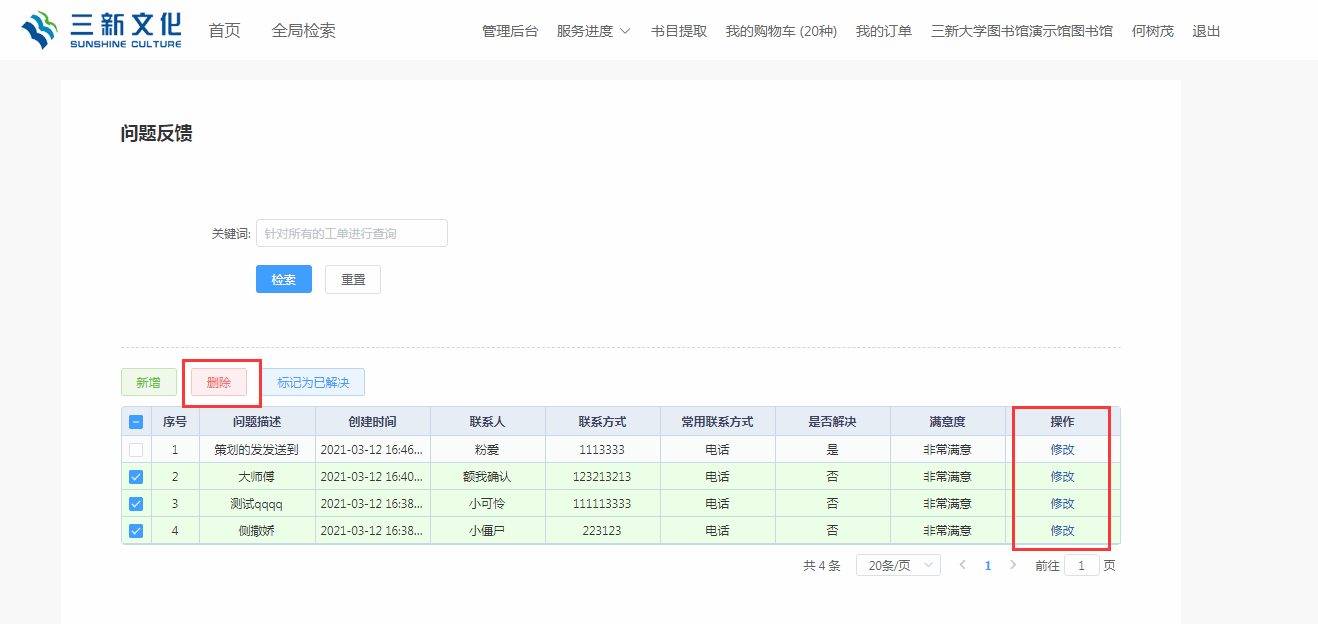The width and height of the screenshot is (1318, 624).
Task: Open 首页 navigation item
Action: tap(224, 31)
